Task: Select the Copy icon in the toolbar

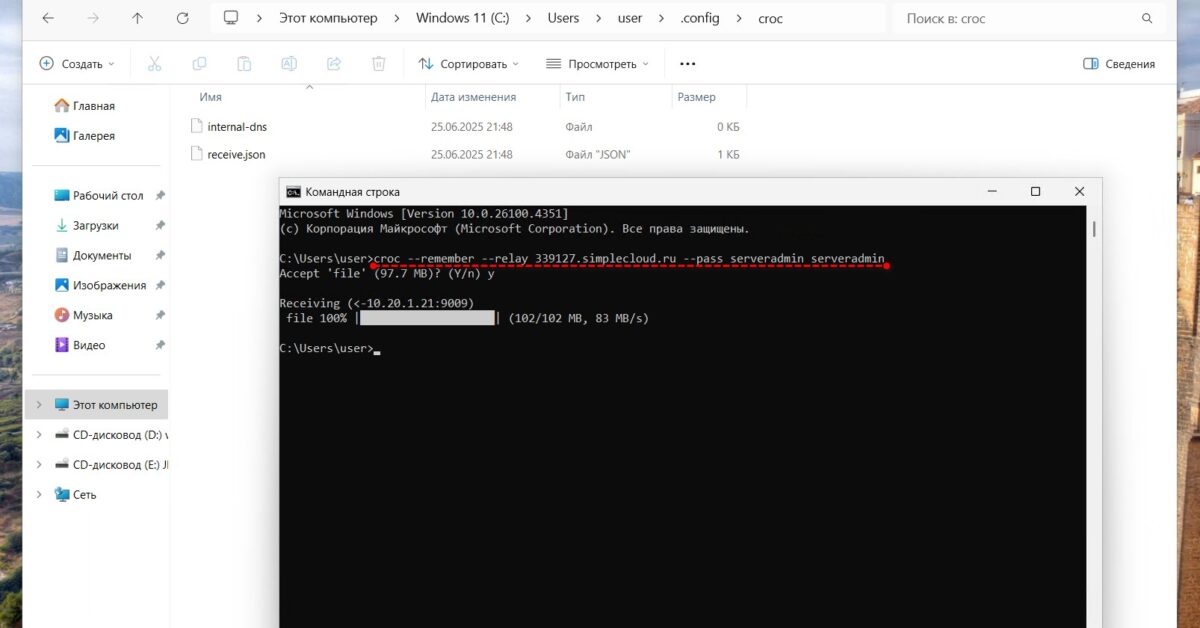Action: [x=199, y=63]
